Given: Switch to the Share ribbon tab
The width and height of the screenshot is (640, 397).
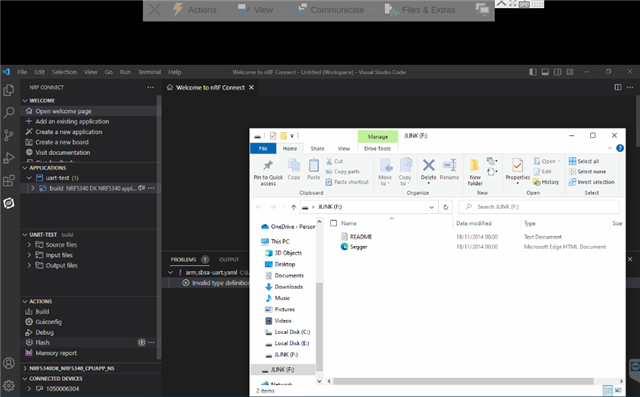Looking at the screenshot, I should (317, 149).
